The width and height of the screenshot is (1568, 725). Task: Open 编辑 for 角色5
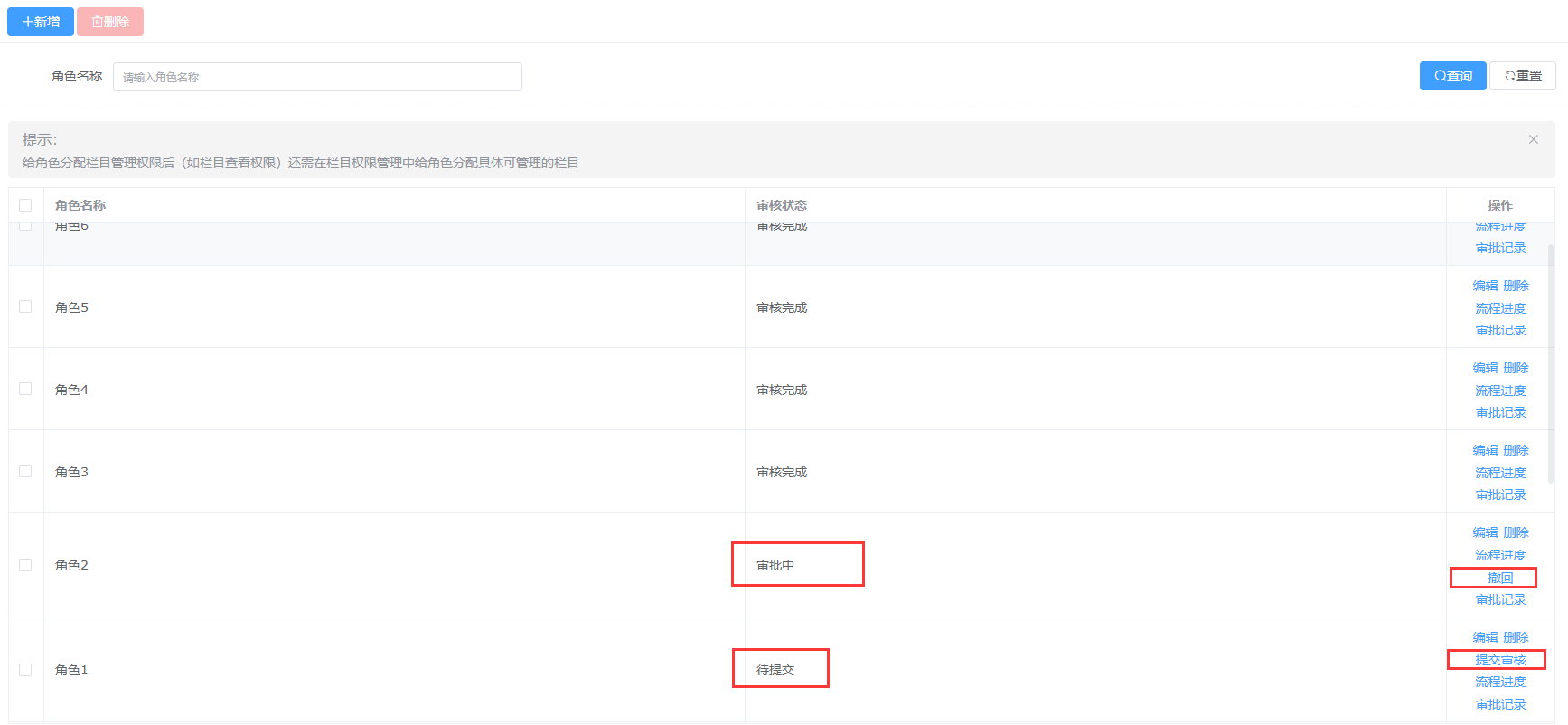click(x=1485, y=286)
